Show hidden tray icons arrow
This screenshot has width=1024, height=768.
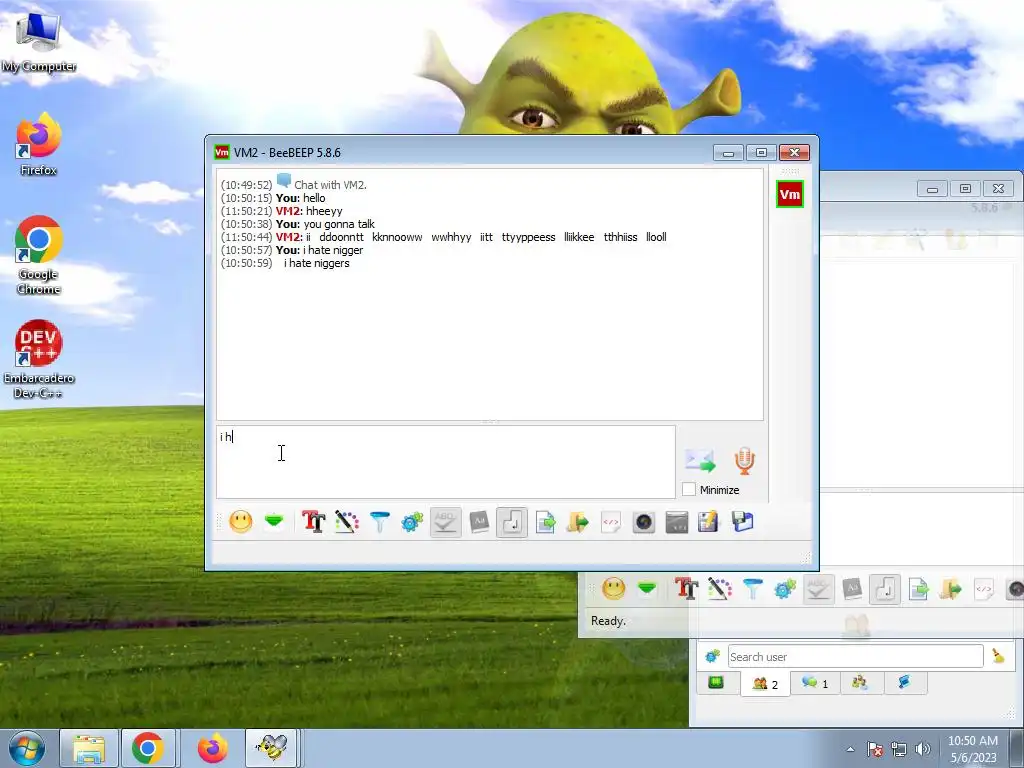click(850, 749)
